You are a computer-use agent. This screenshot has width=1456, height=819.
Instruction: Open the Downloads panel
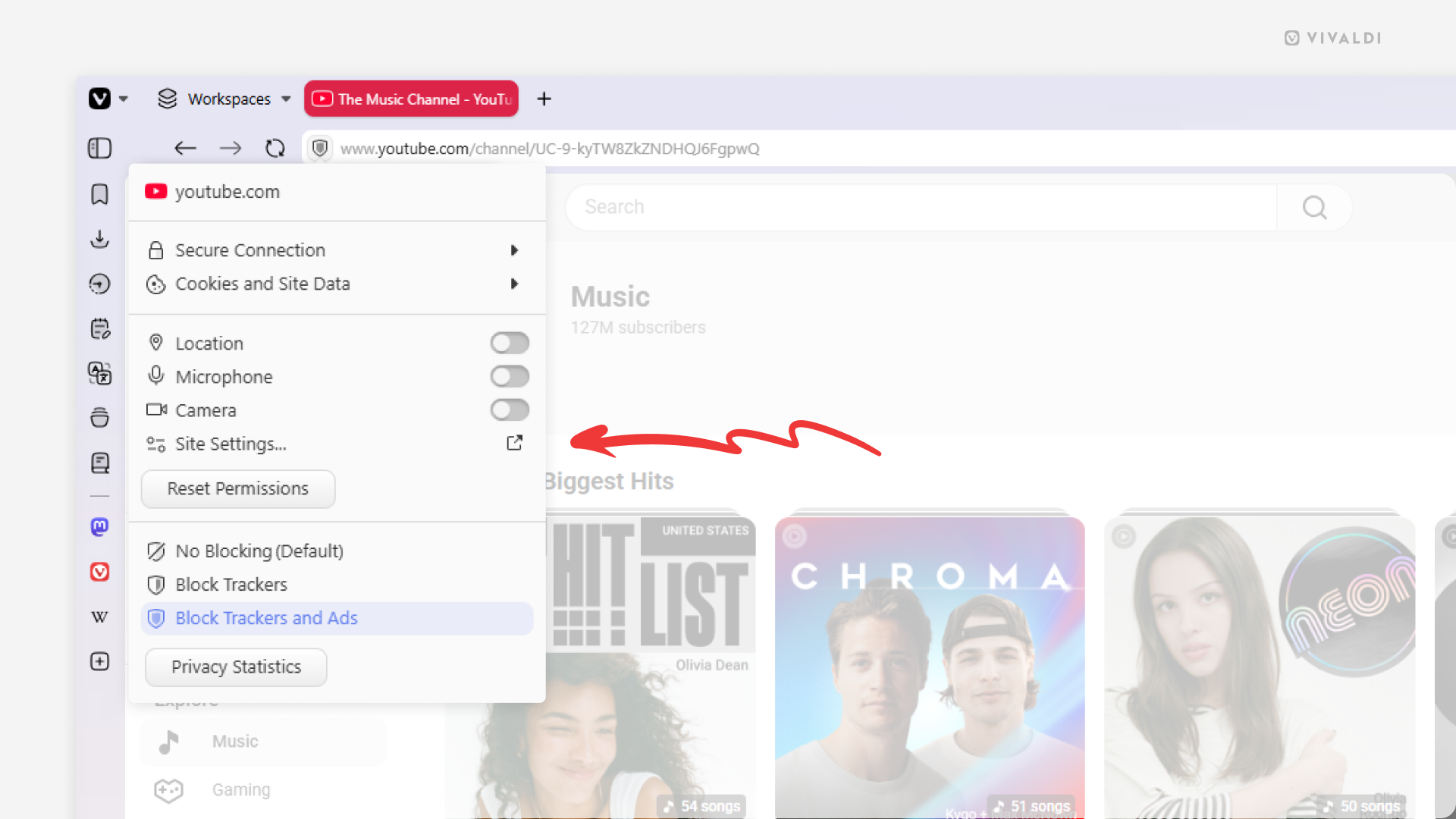pyautogui.click(x=100, y=239)
